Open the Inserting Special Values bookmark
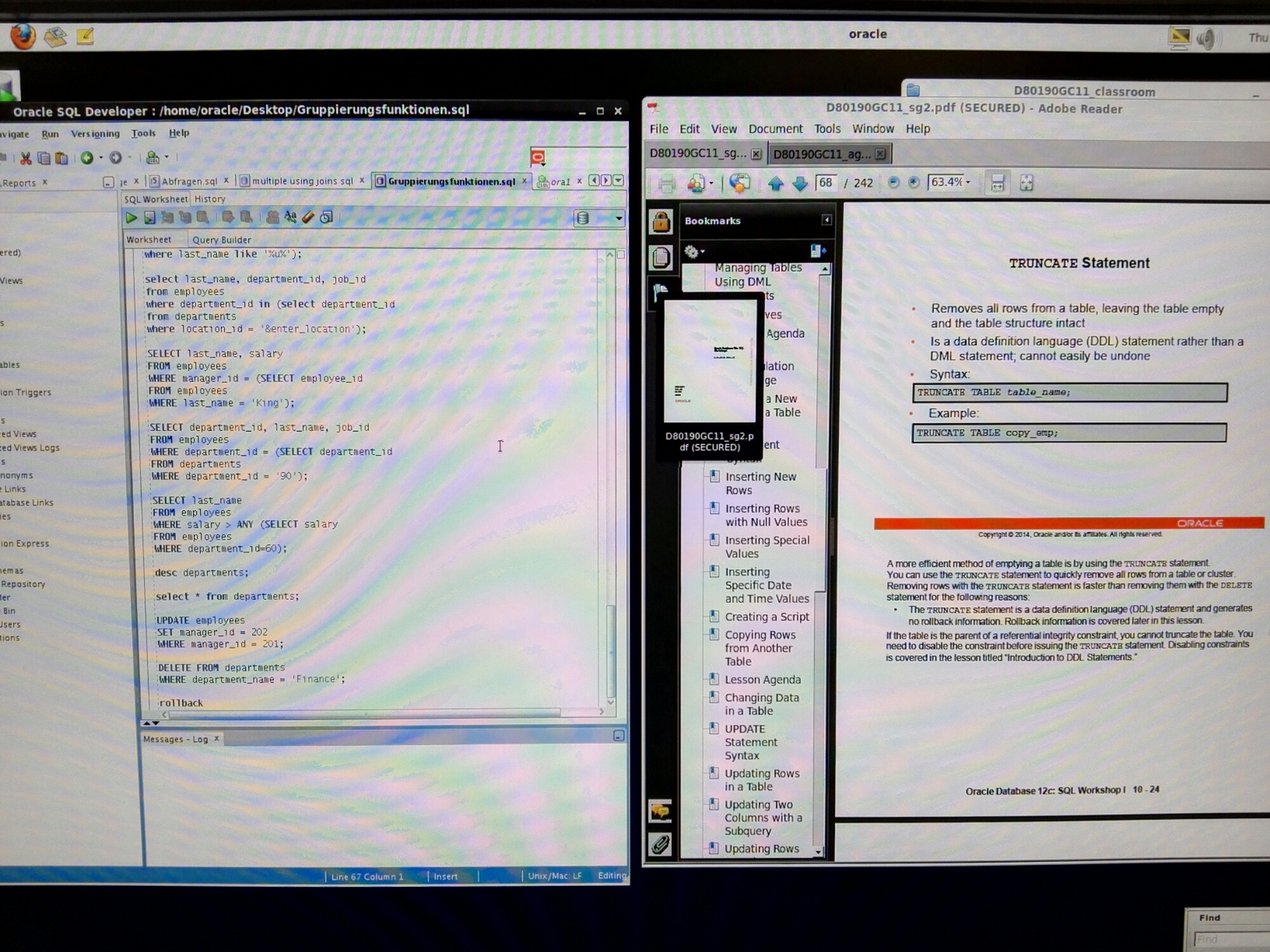 (767, 547)
